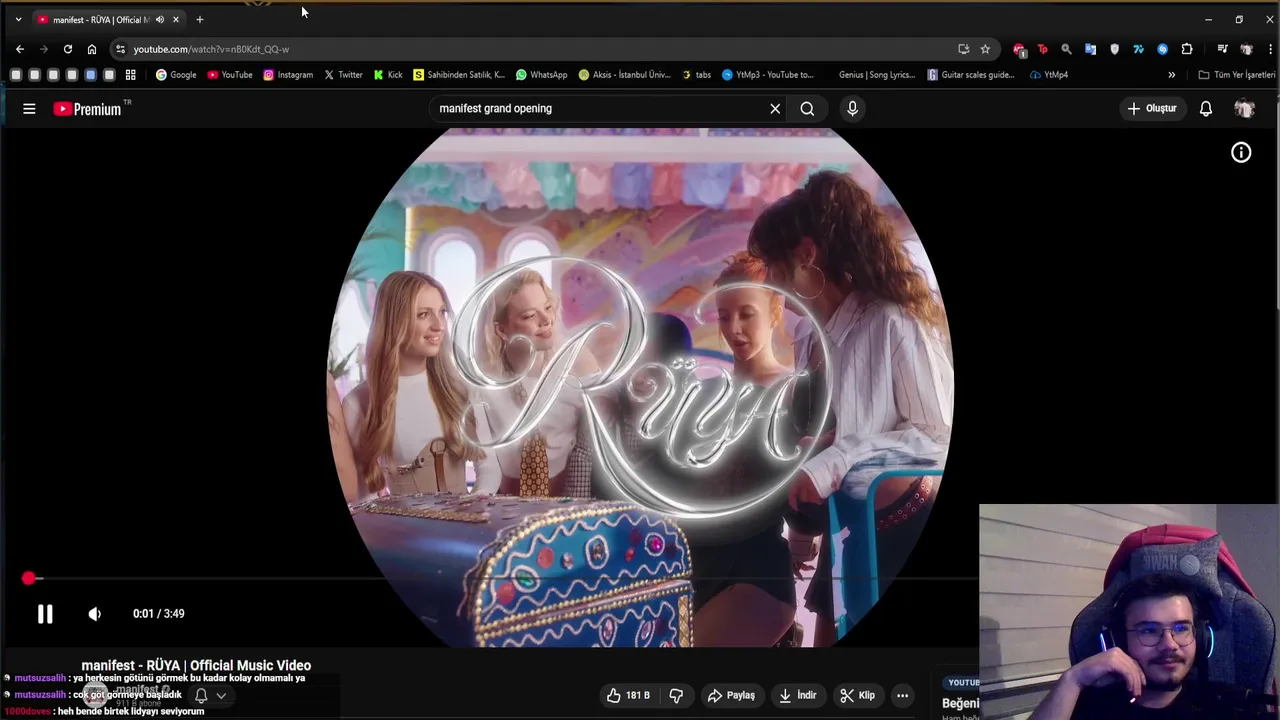Open the Chrome profile avatar
Screen dimensions: 1280x720
(x=1246, y=49)
